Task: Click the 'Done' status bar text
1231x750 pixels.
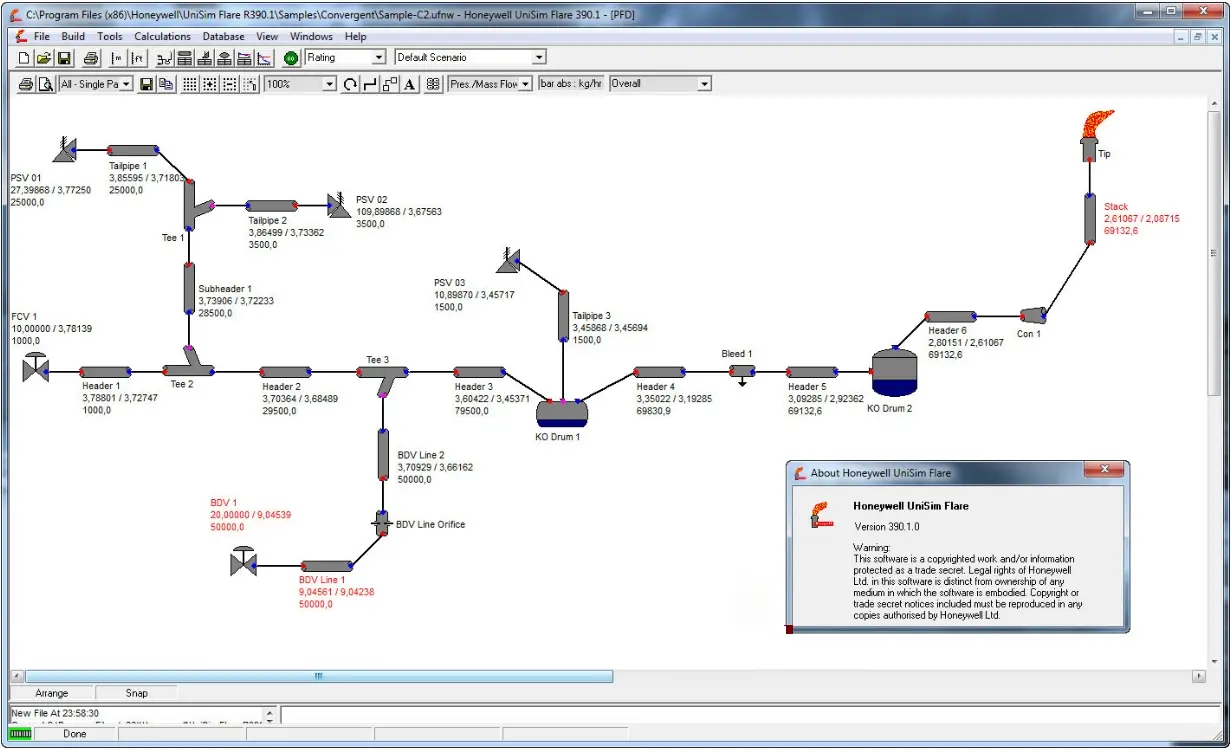Action: (x=75, y=734)
